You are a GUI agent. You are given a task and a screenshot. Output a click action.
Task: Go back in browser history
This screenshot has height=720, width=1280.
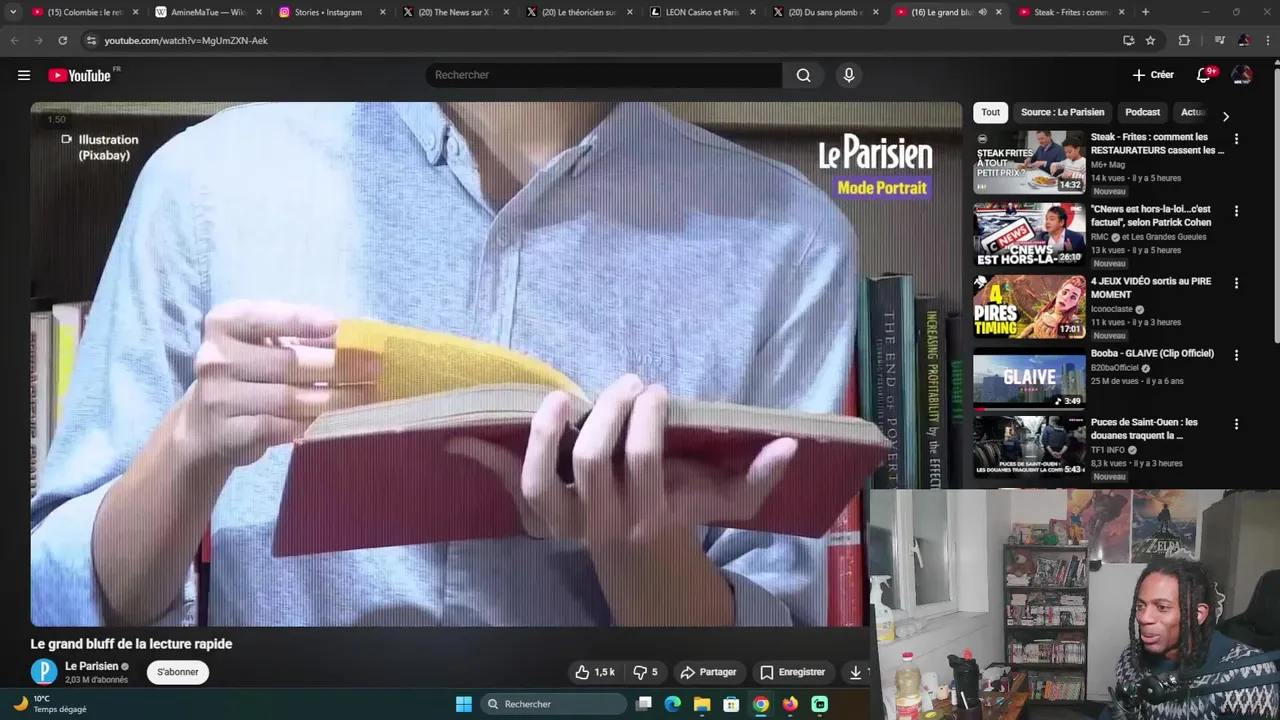(14, 40)
